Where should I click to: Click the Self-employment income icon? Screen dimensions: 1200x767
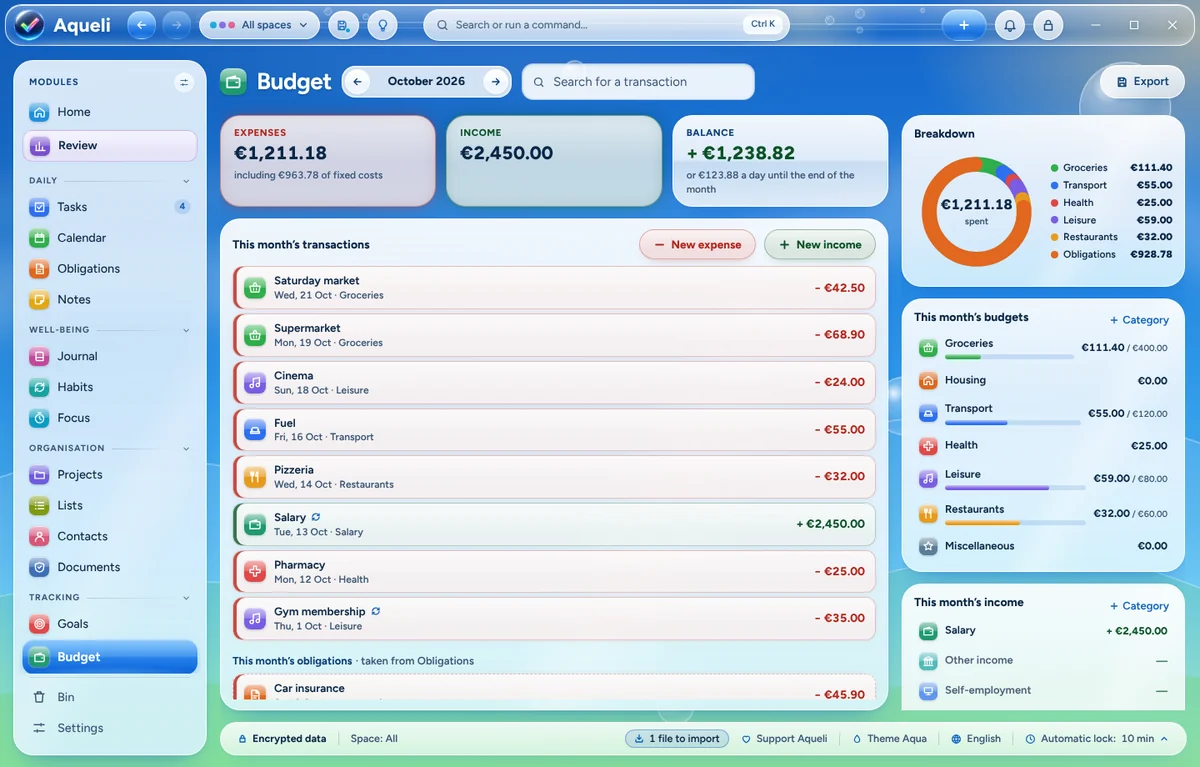point(928,690)
